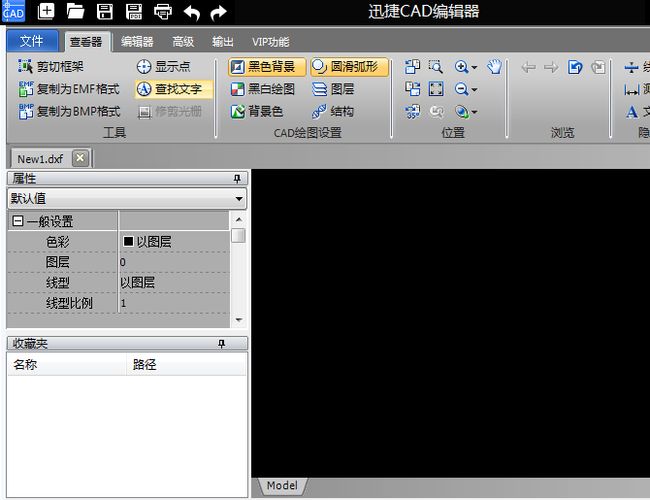Select the Model layout tab

[x=282, y=485]
